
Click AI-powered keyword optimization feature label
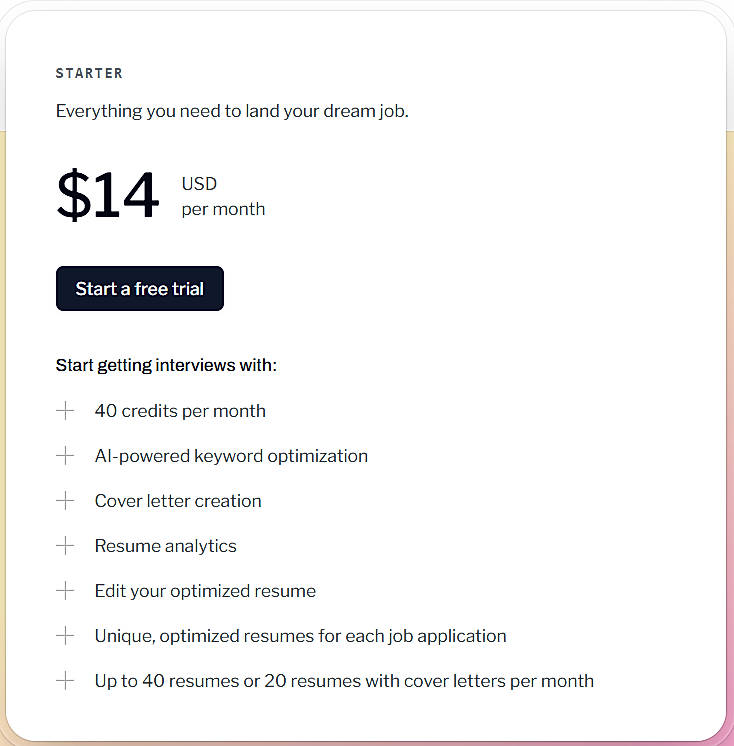231,456
